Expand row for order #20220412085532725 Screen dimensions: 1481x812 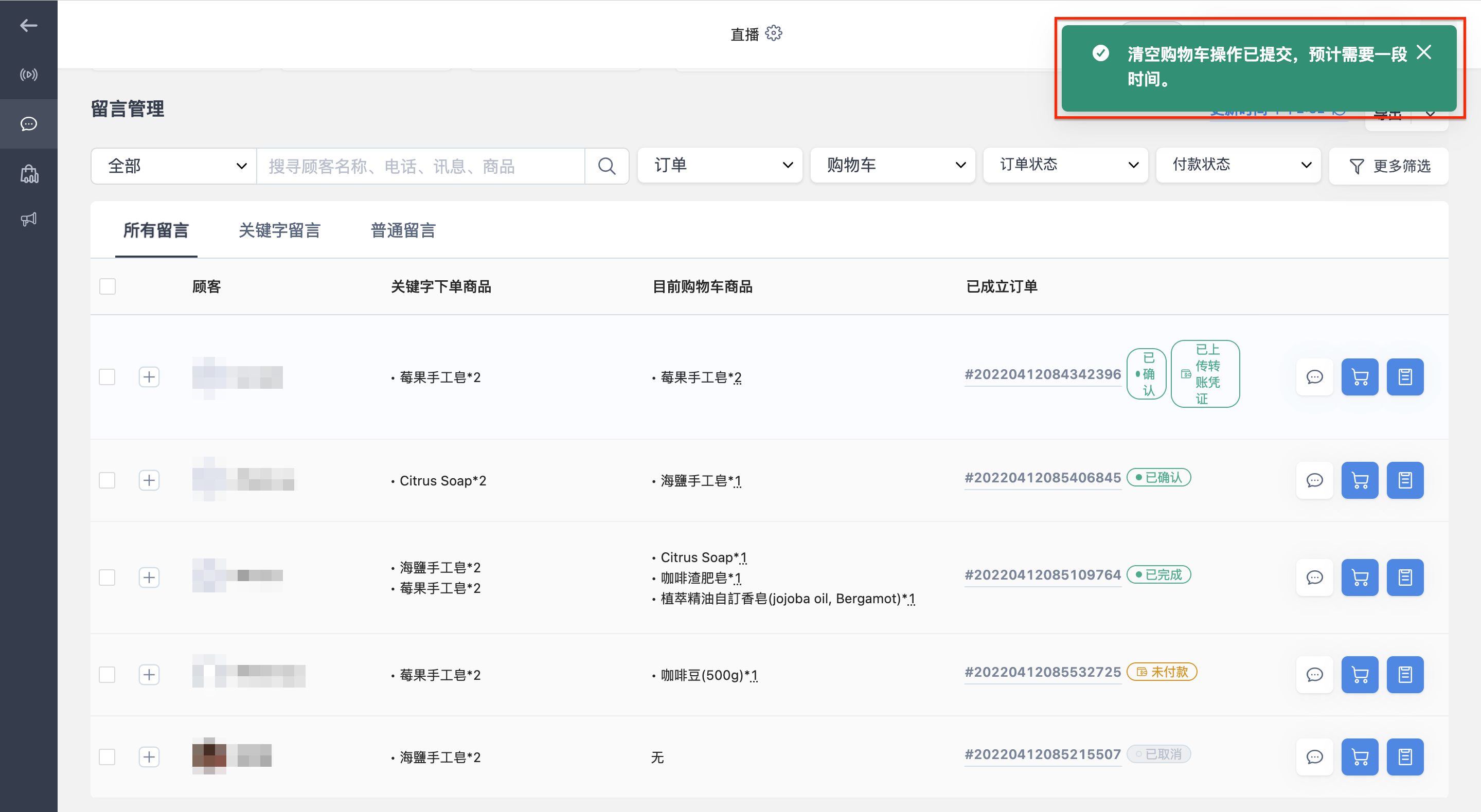(149, 675)
